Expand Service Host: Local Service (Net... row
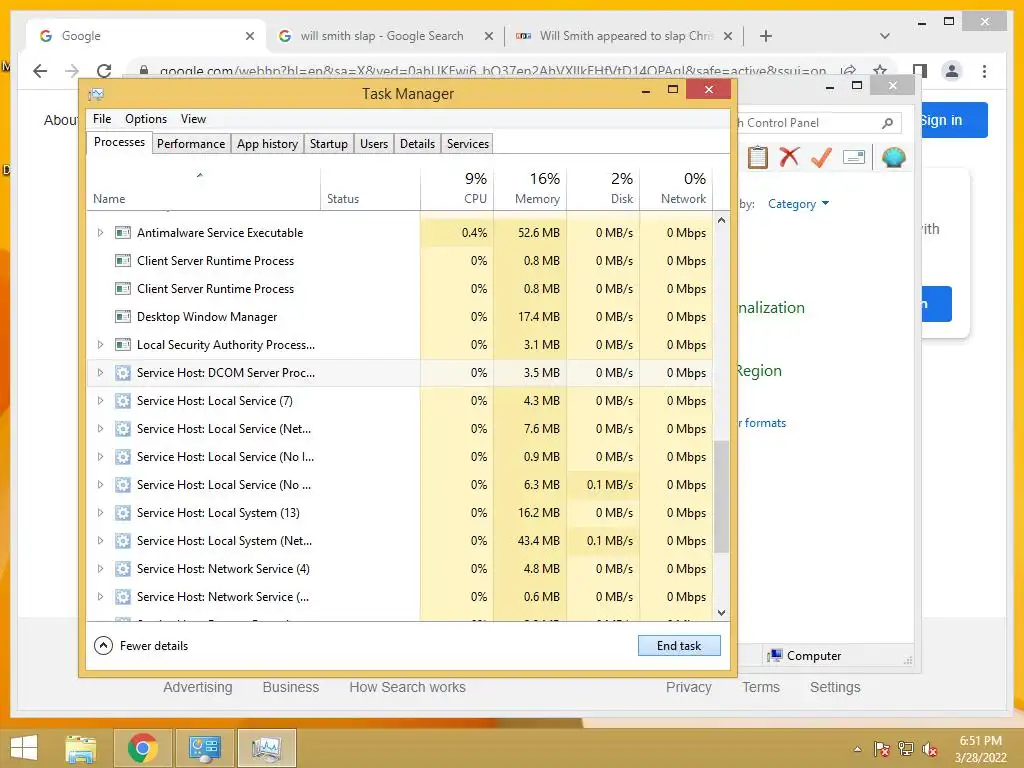The width and height of the screenshot is (1024, 768). click(100, 429)
